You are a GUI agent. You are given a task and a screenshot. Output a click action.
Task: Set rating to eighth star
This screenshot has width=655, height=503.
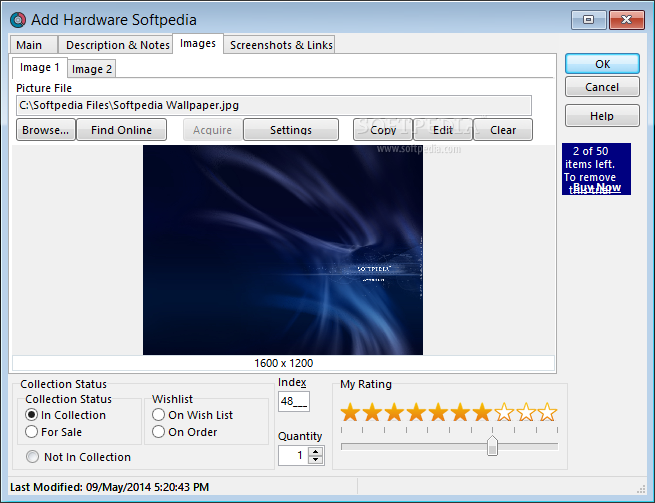[x=504, y=412]
